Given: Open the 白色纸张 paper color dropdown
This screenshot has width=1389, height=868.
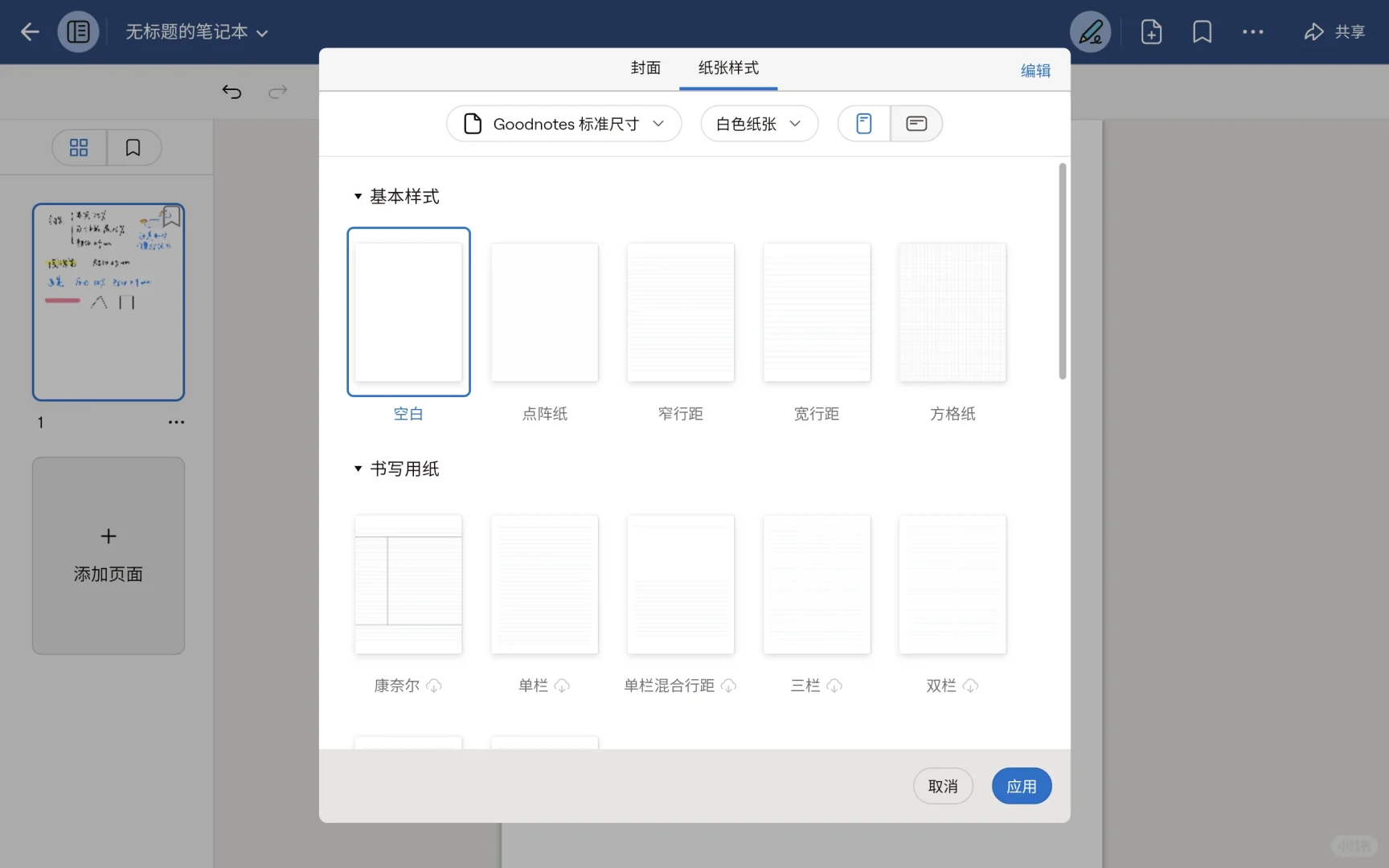Looking at the screenshot, I should [758, 123].
